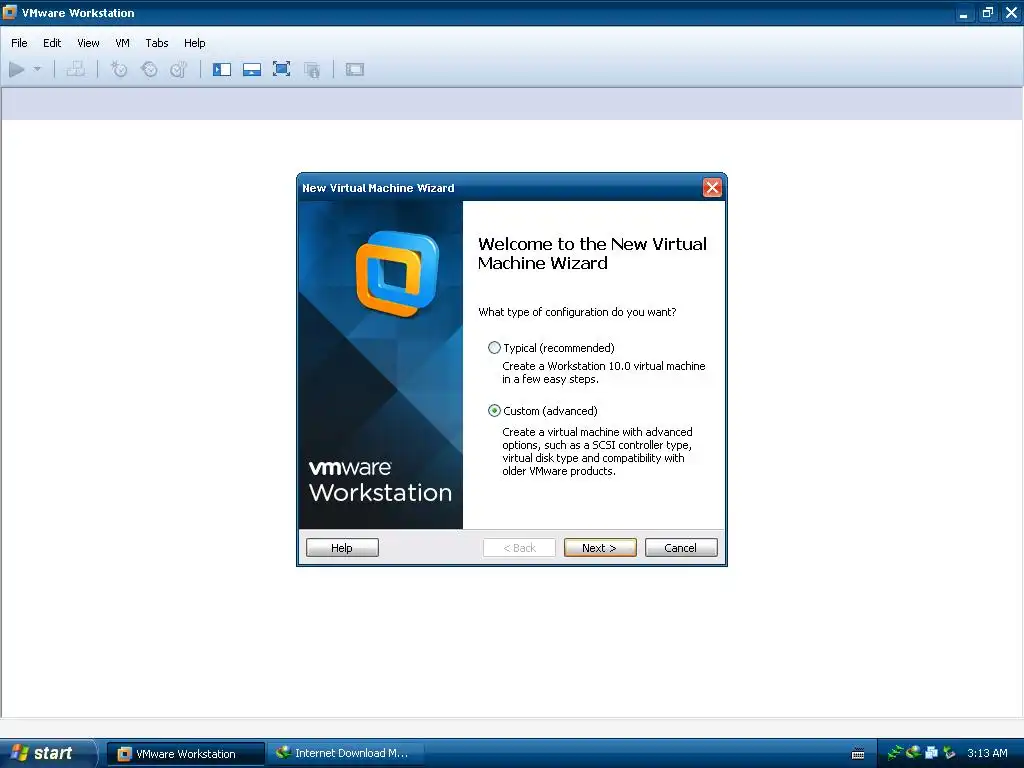The image size is (1024, 768).
Task: Open the power options dropdown arrow
Action: (x=37, y=69)
